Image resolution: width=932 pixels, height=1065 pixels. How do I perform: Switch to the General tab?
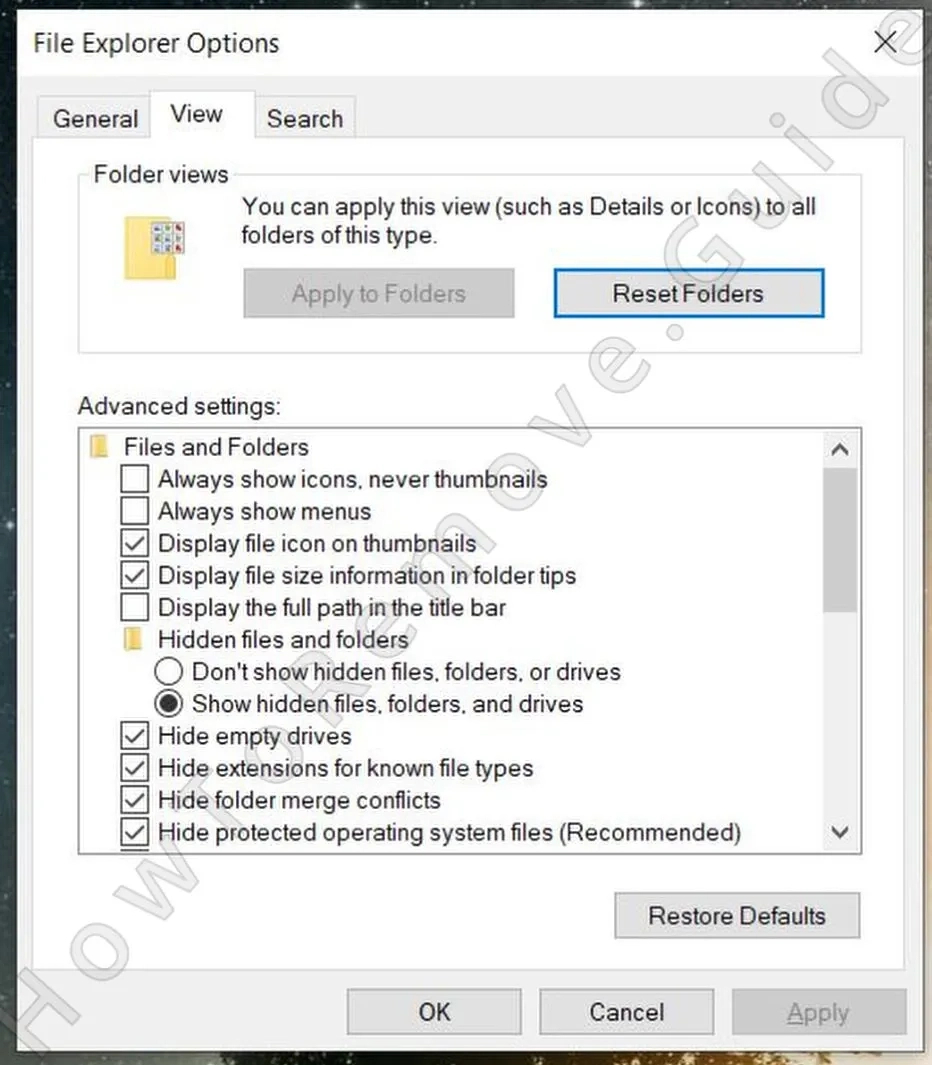click(x=95, y=119)
